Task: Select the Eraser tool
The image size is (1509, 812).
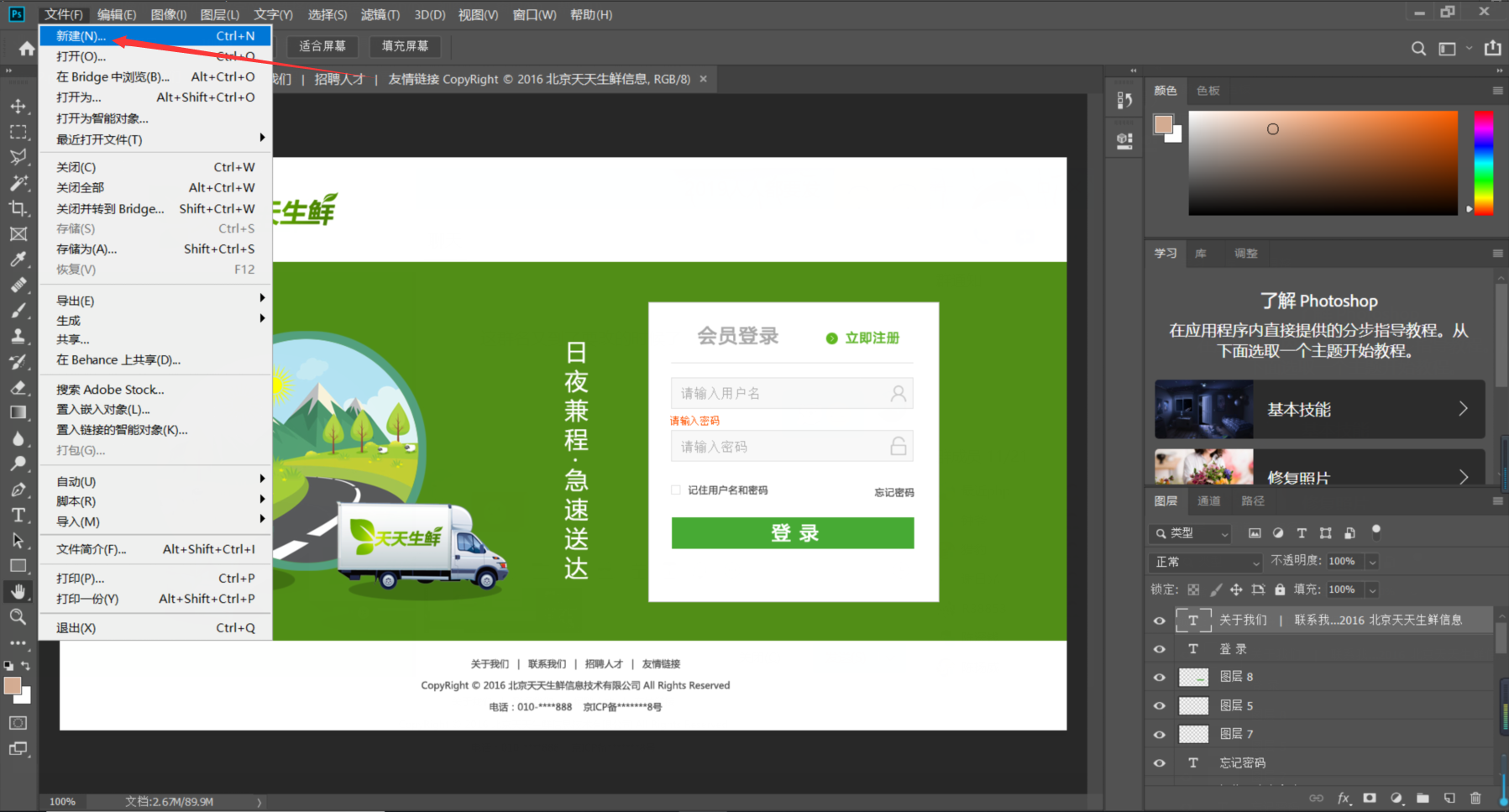Action: tap(18, 387)
